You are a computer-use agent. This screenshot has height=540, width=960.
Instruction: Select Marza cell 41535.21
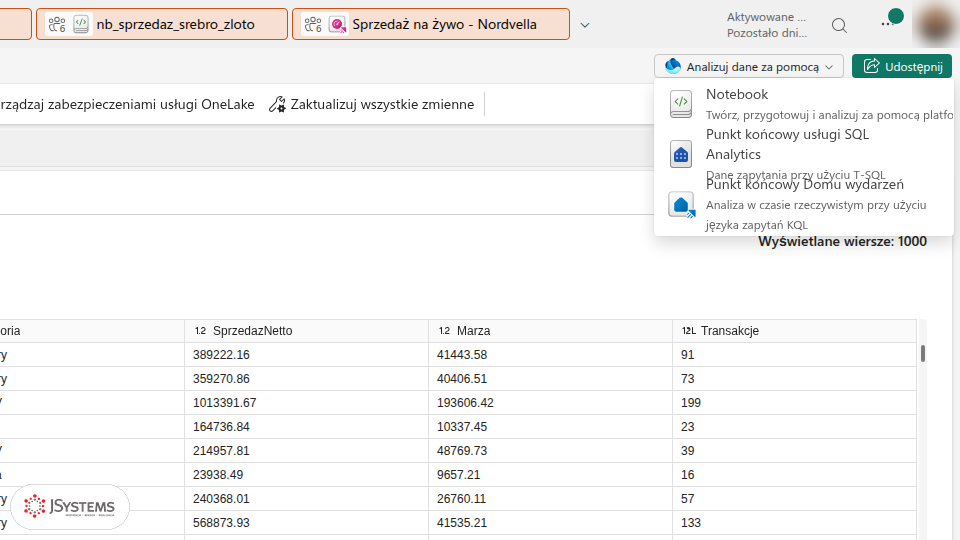[x=550, y=522]
